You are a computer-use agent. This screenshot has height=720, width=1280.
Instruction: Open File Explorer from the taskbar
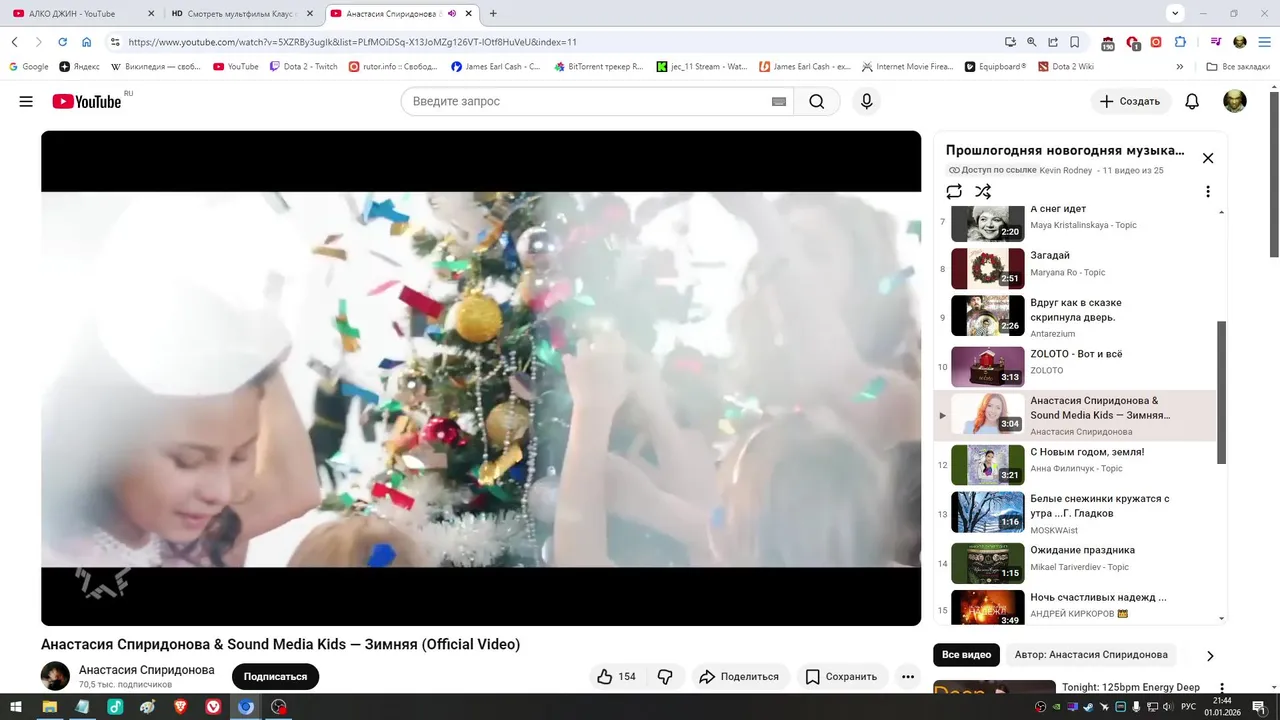click(x=48, y=707)
